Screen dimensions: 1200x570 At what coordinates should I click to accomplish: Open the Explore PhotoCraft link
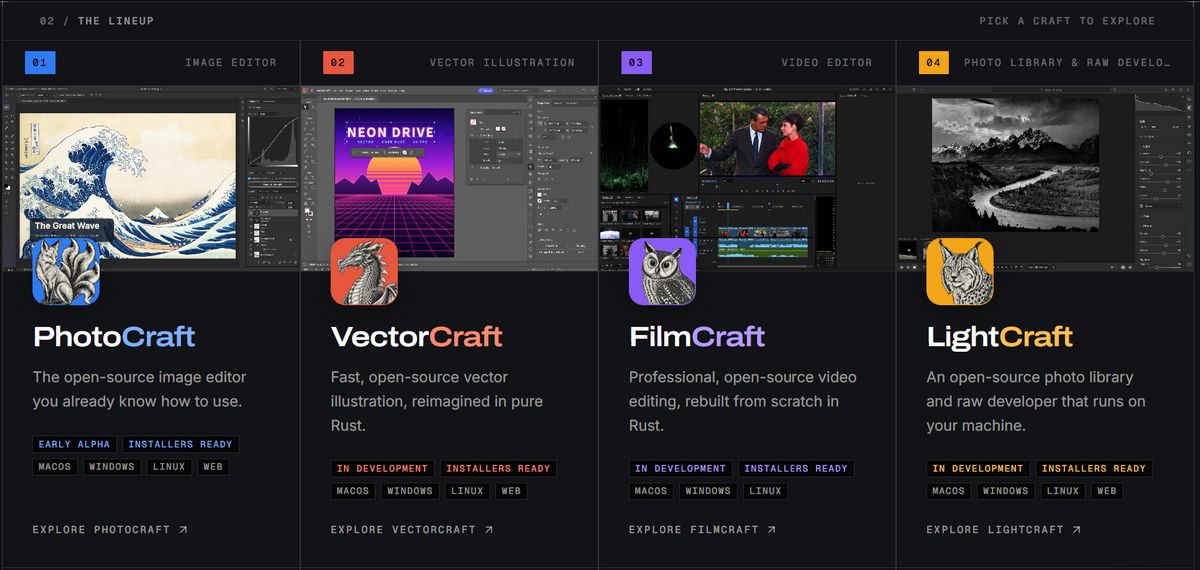point(110,529)
